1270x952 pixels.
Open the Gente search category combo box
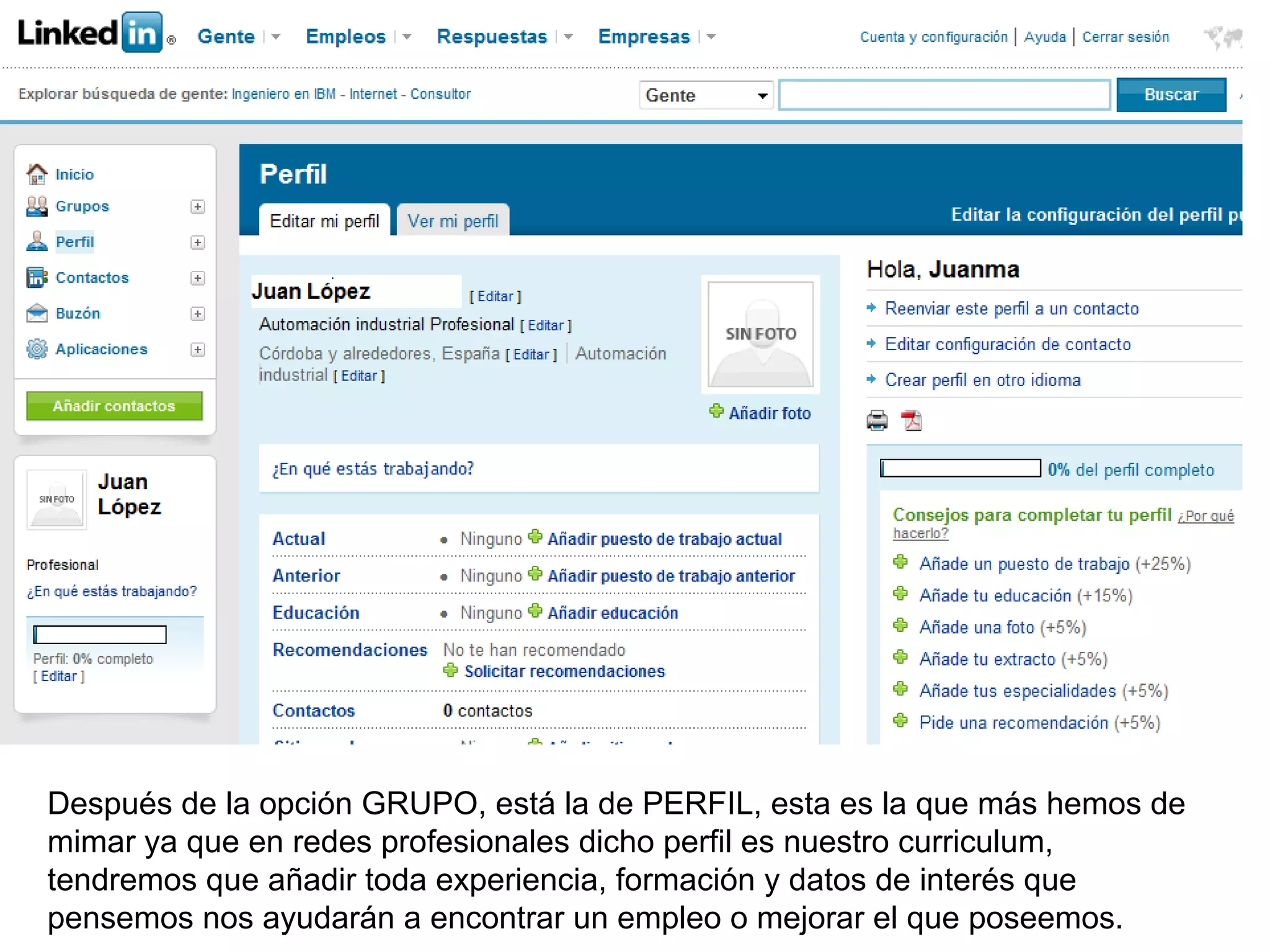click(706, 95)
